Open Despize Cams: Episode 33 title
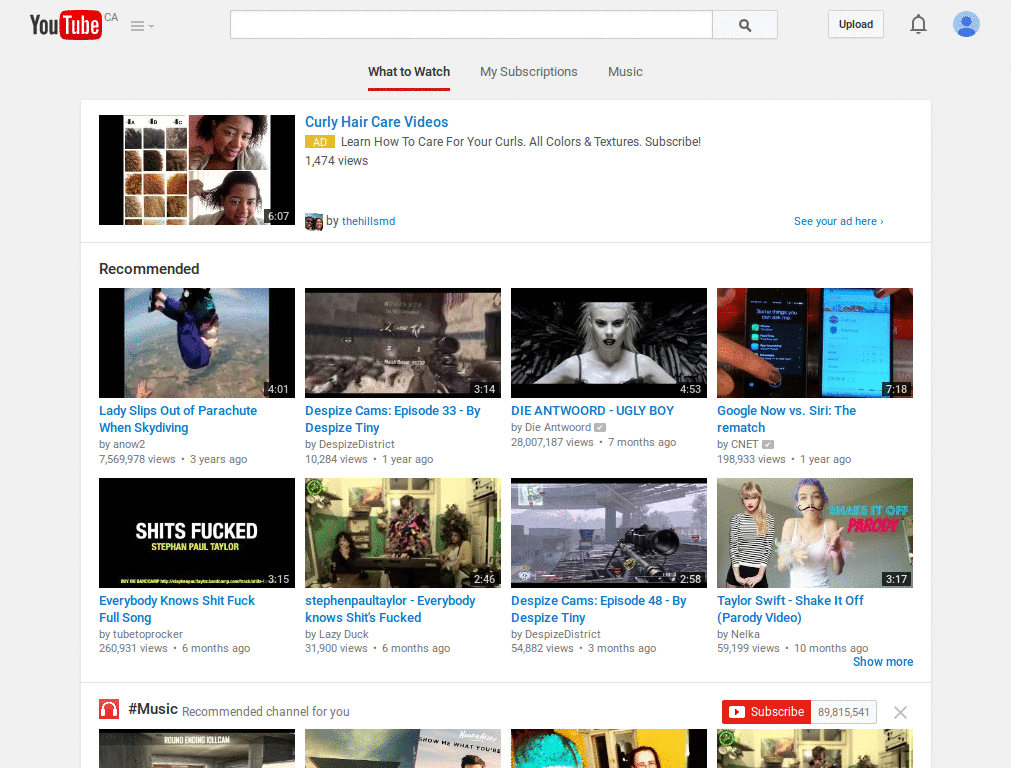 tap(392, 419)
